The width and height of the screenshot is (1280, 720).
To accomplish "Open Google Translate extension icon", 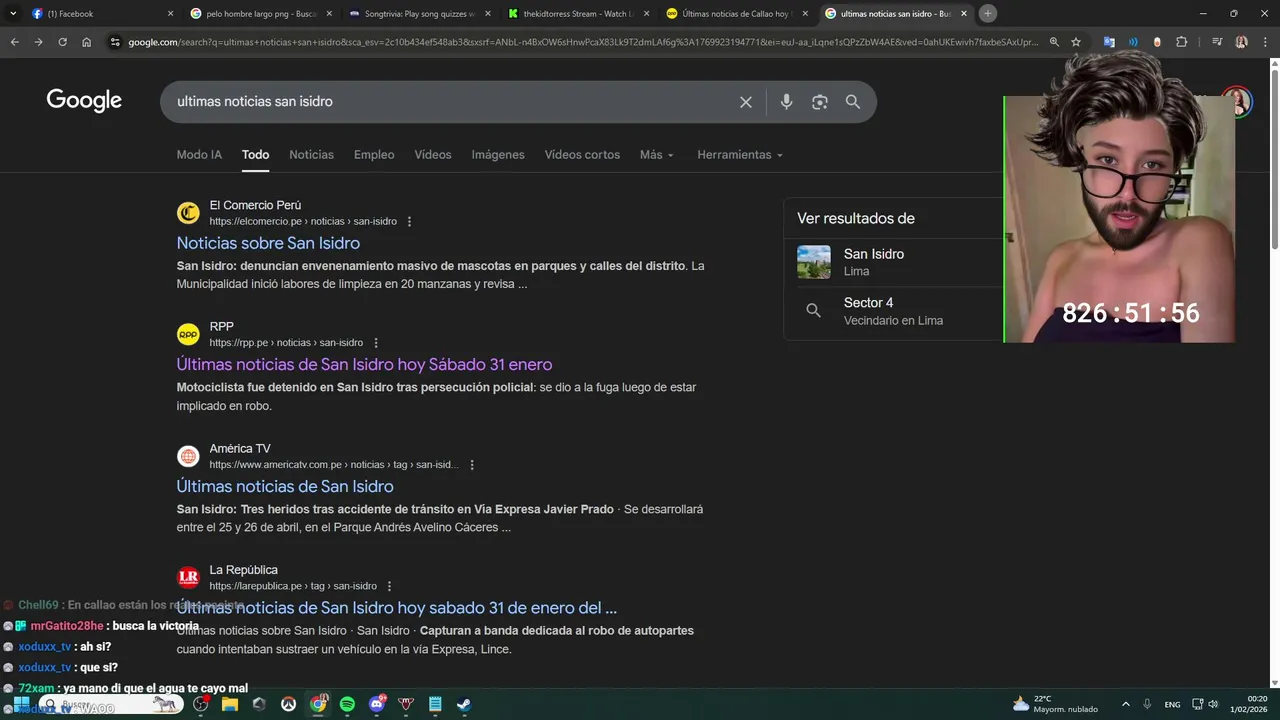I will pos(1109,42).
